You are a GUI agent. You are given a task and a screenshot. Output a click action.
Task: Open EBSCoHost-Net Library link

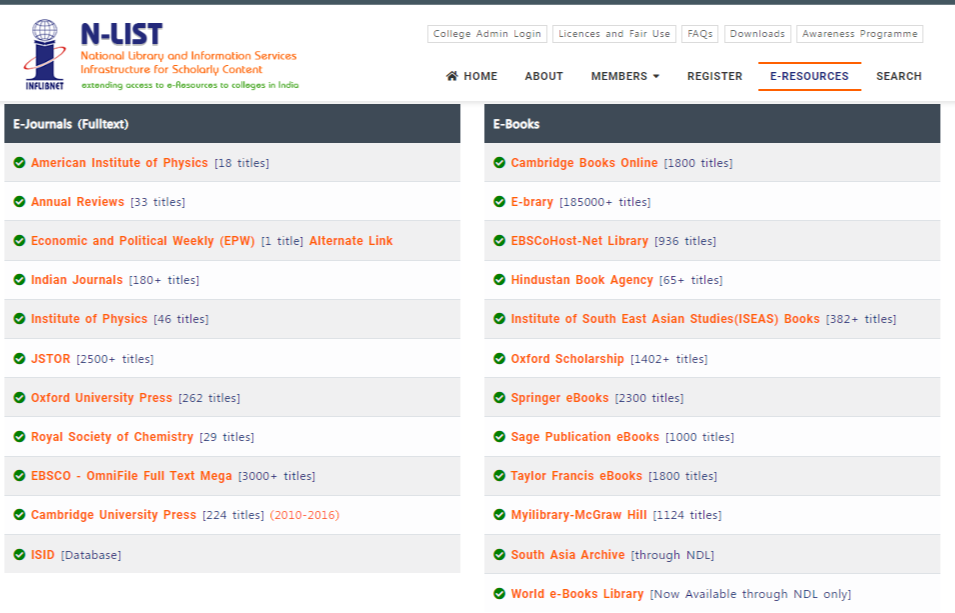579,241
